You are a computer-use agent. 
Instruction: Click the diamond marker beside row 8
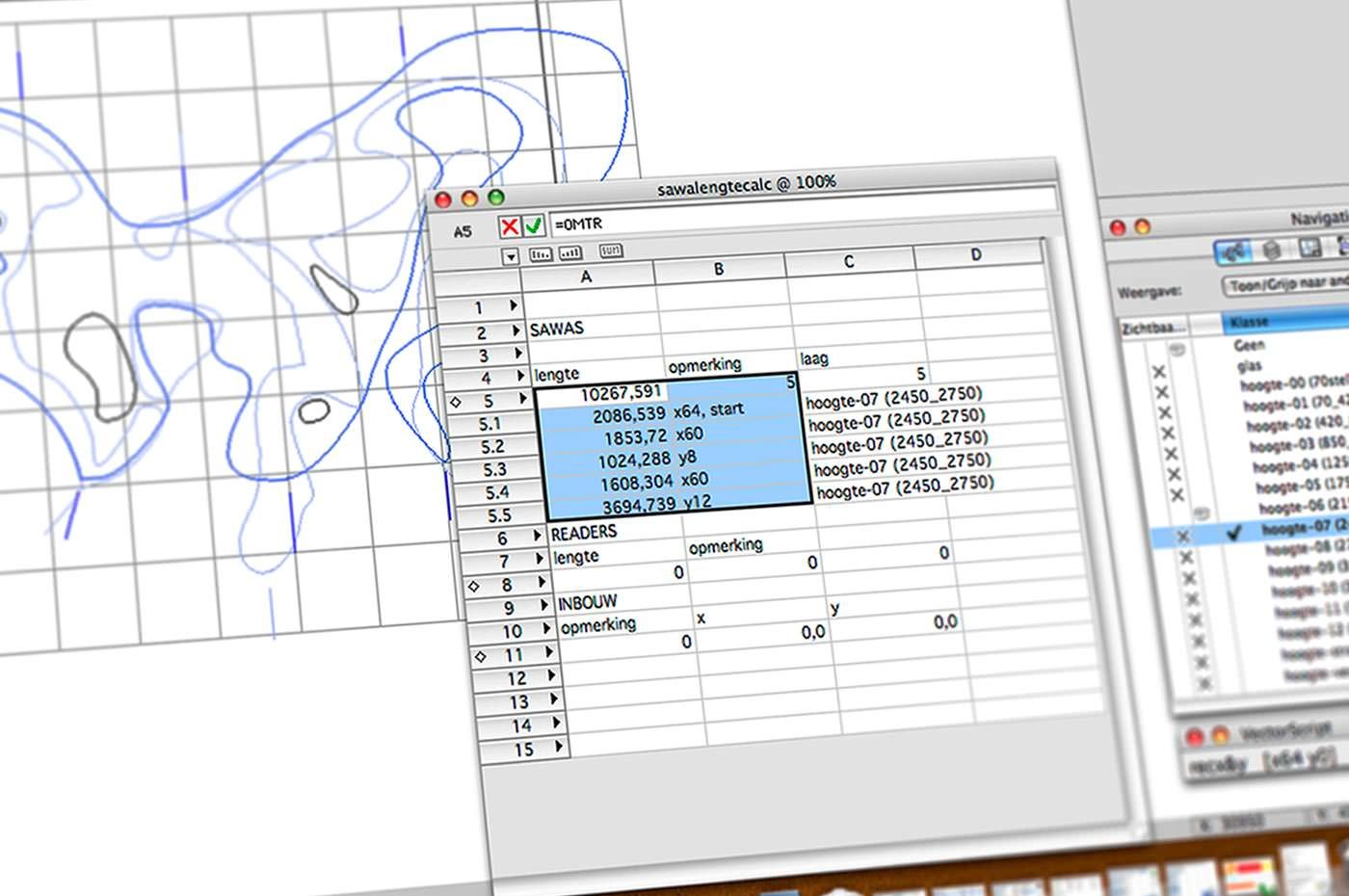tap(473, 586)
